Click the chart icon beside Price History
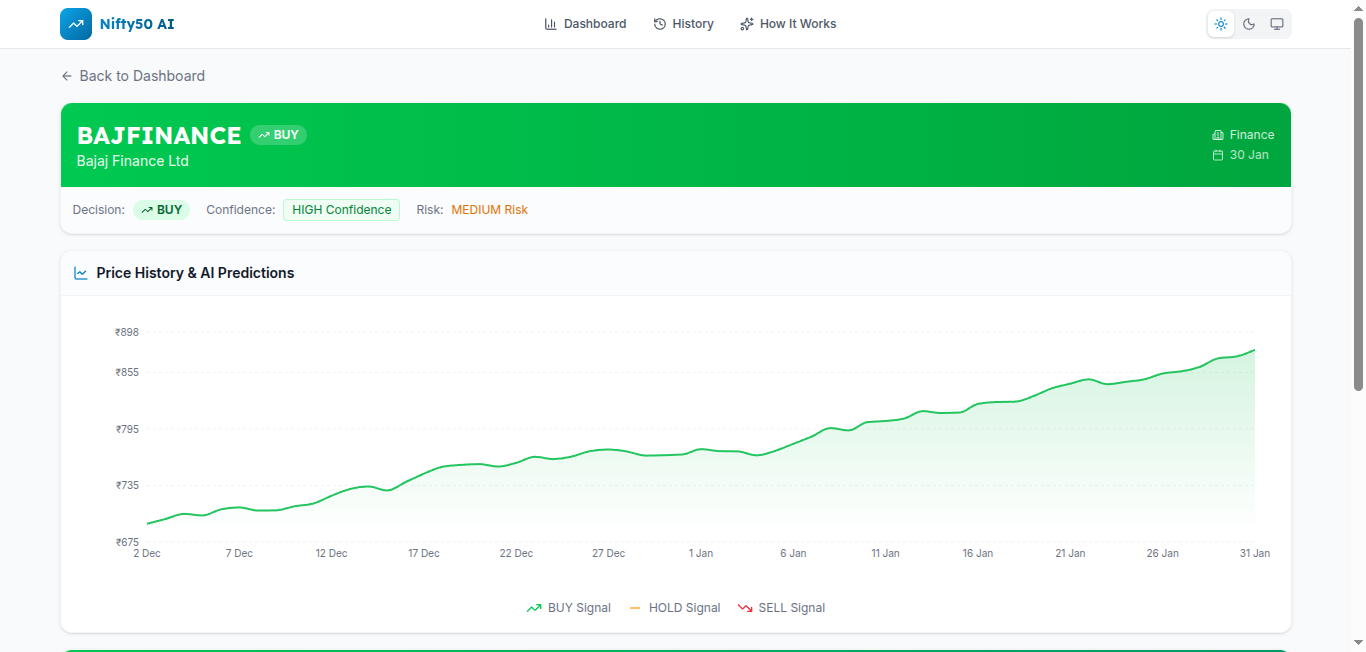 pos(81,273)
